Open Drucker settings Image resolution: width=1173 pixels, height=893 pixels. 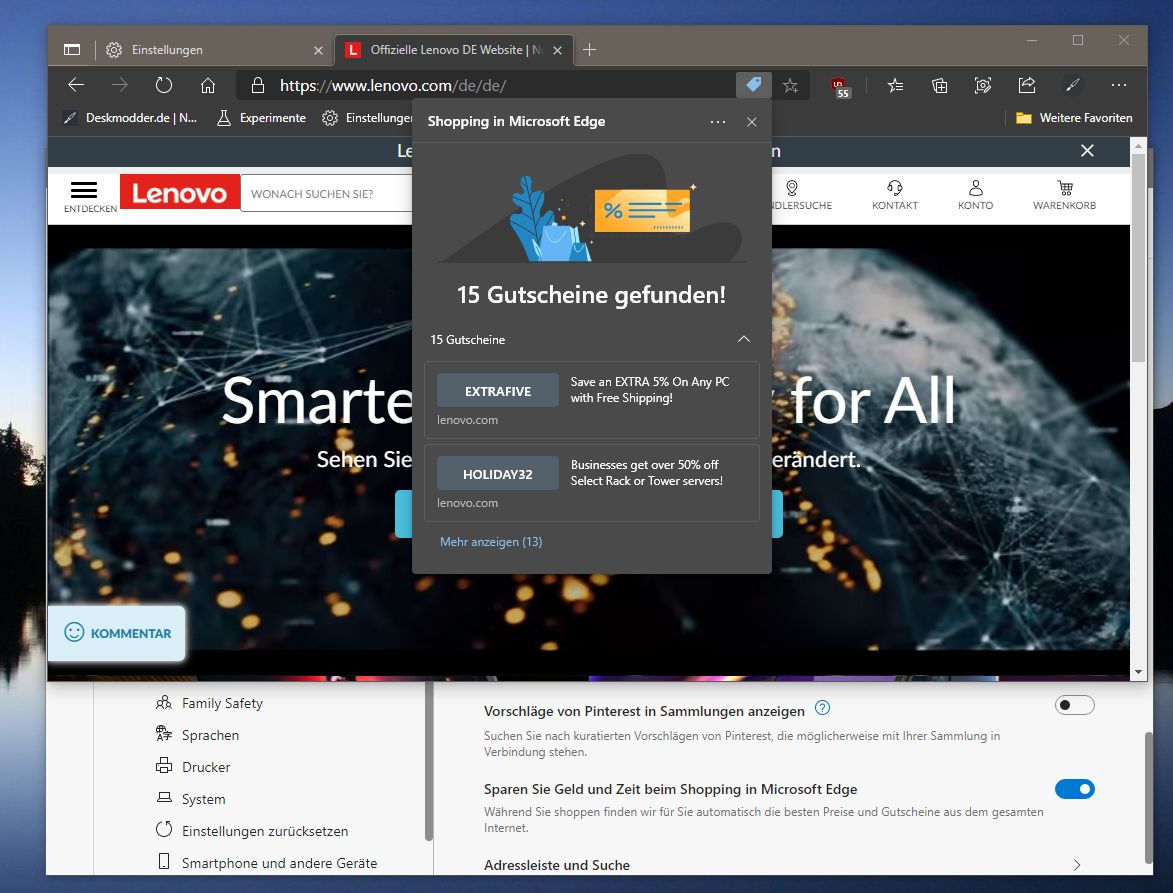pos(193,767)
